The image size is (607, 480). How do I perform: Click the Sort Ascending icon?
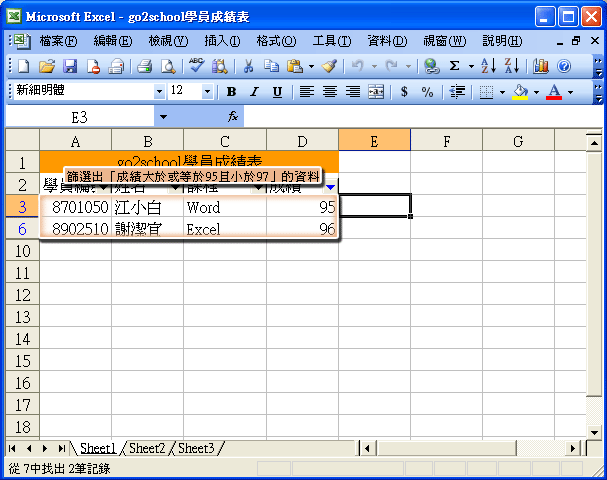[488, 66]
